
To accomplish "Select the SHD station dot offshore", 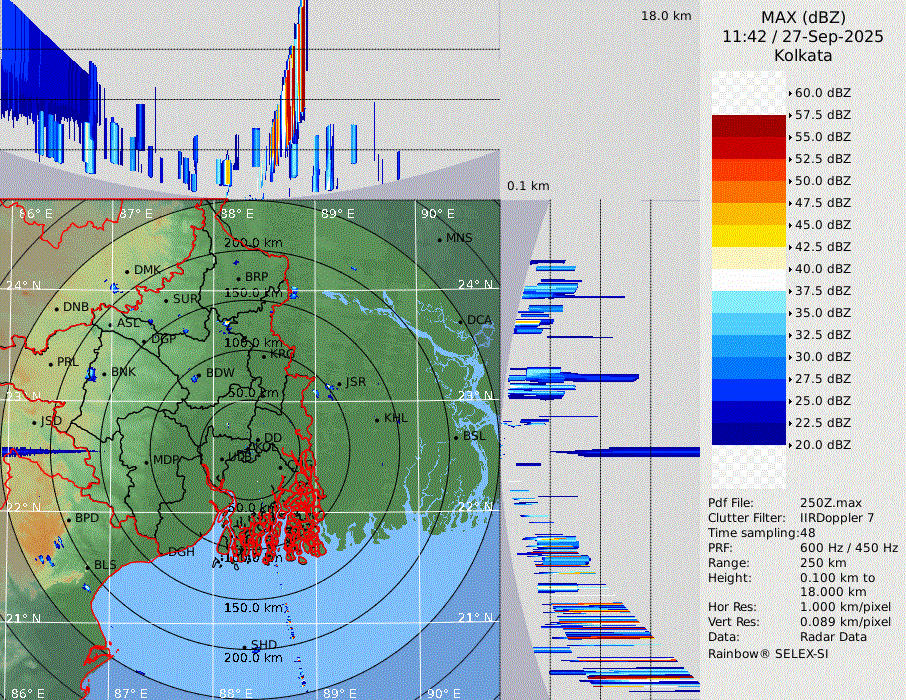I will click(x=244, y=646).
